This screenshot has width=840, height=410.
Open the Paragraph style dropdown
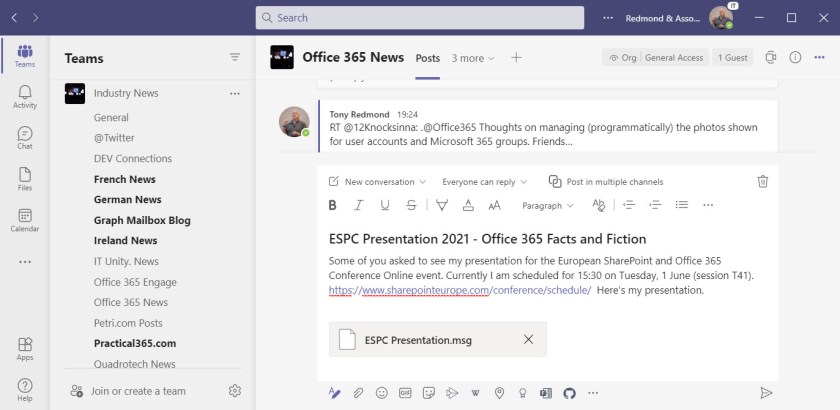tap(548, 205)
